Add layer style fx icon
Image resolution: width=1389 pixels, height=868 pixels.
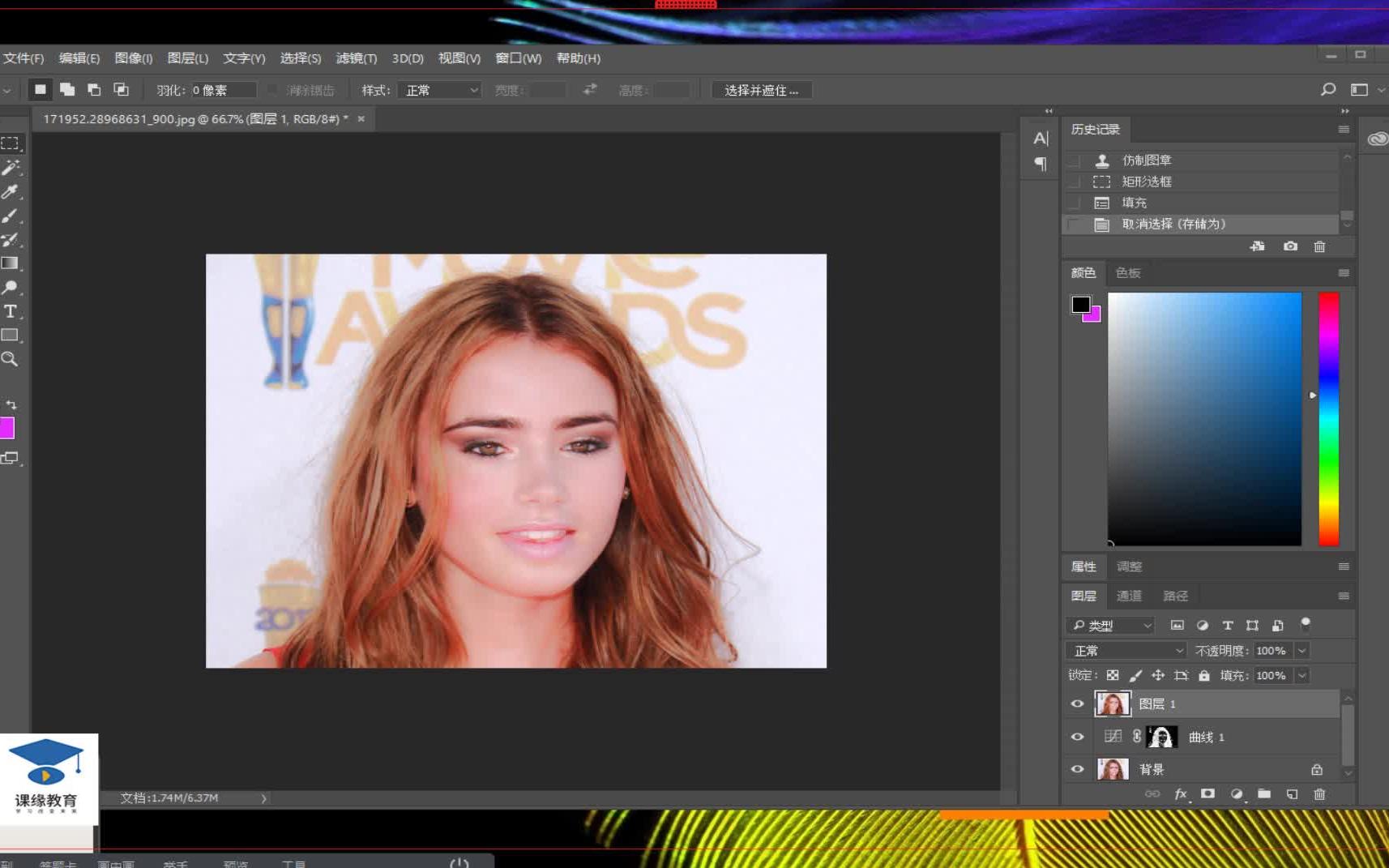[1181, 794]
